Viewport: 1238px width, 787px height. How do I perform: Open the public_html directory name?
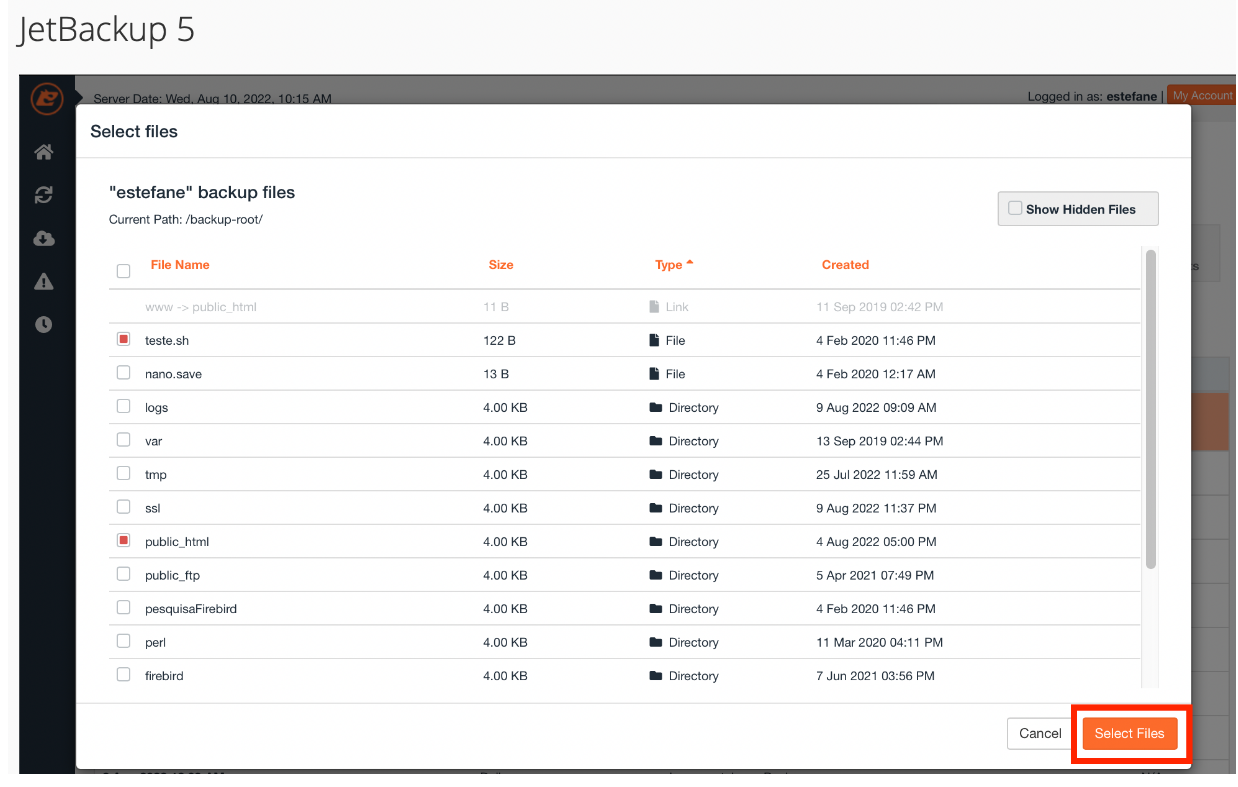point(177,542)
